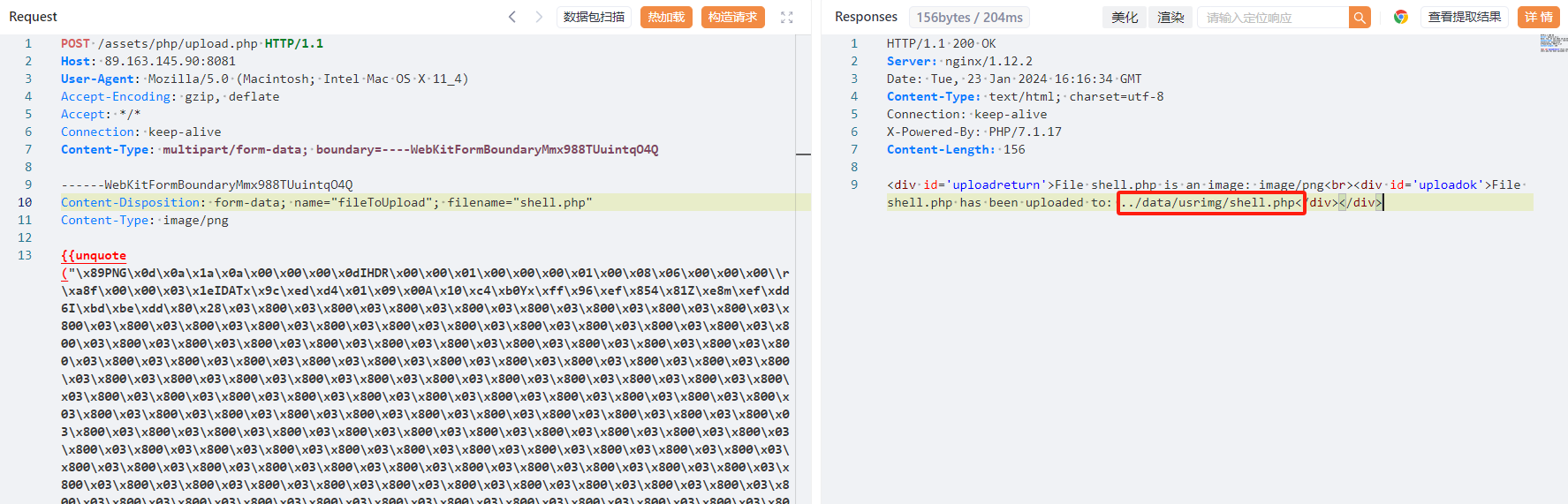Click the orange 详情 button
1568x504 pixels.
(x=1539, y=17)
